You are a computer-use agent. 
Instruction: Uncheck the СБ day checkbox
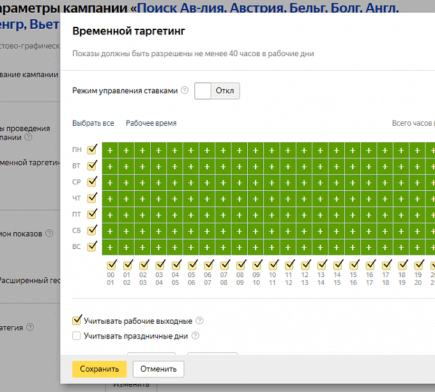click(92, 230)
